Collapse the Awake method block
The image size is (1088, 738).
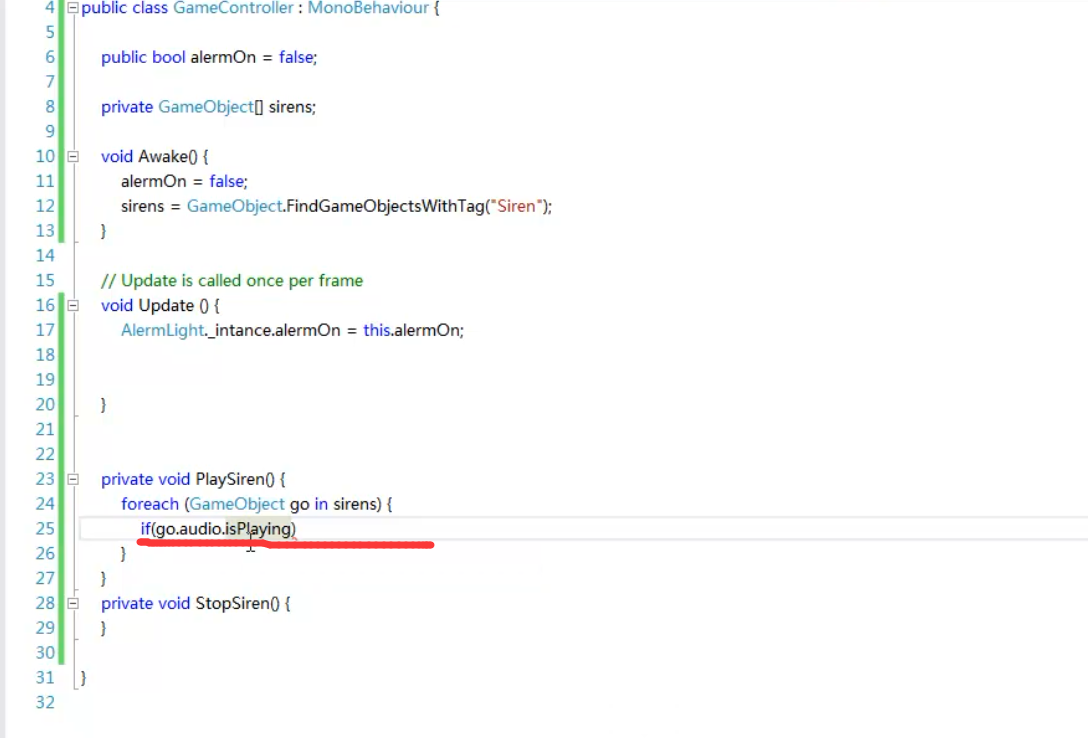pos(73,157)
